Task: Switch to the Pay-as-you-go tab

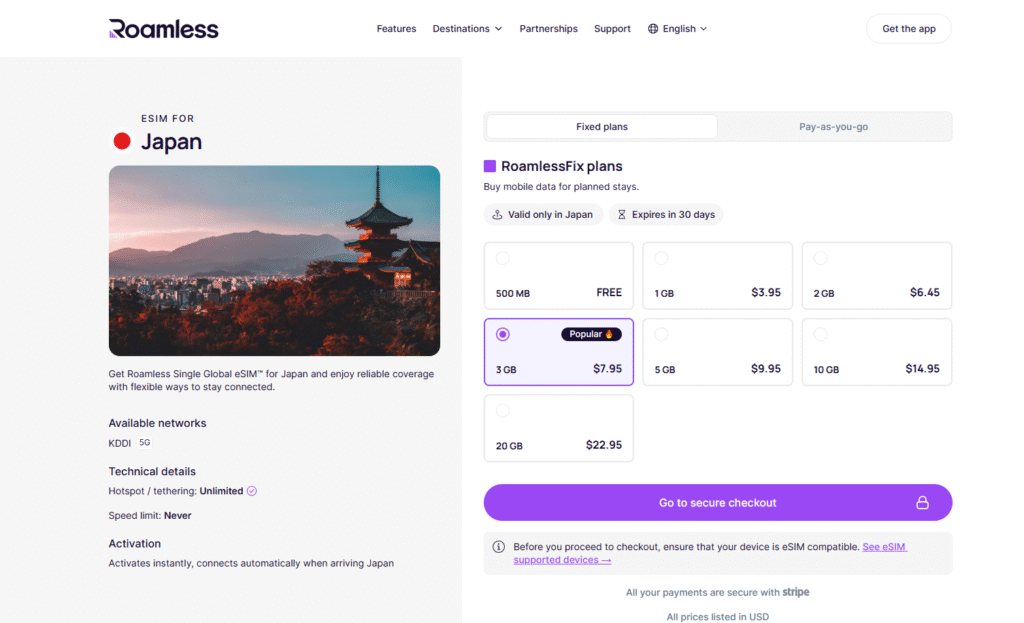Action: click(833, 127)
